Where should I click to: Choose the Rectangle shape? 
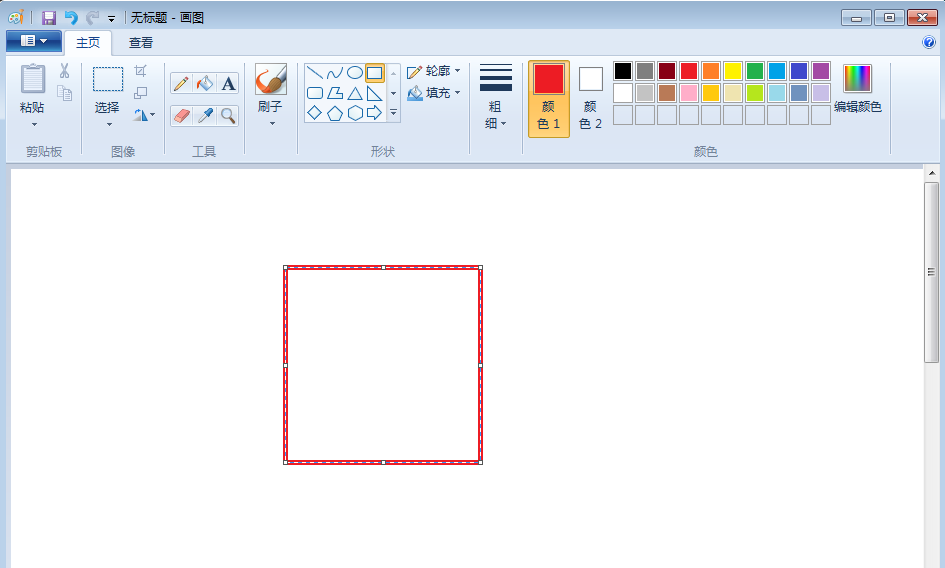pos(375,74)
